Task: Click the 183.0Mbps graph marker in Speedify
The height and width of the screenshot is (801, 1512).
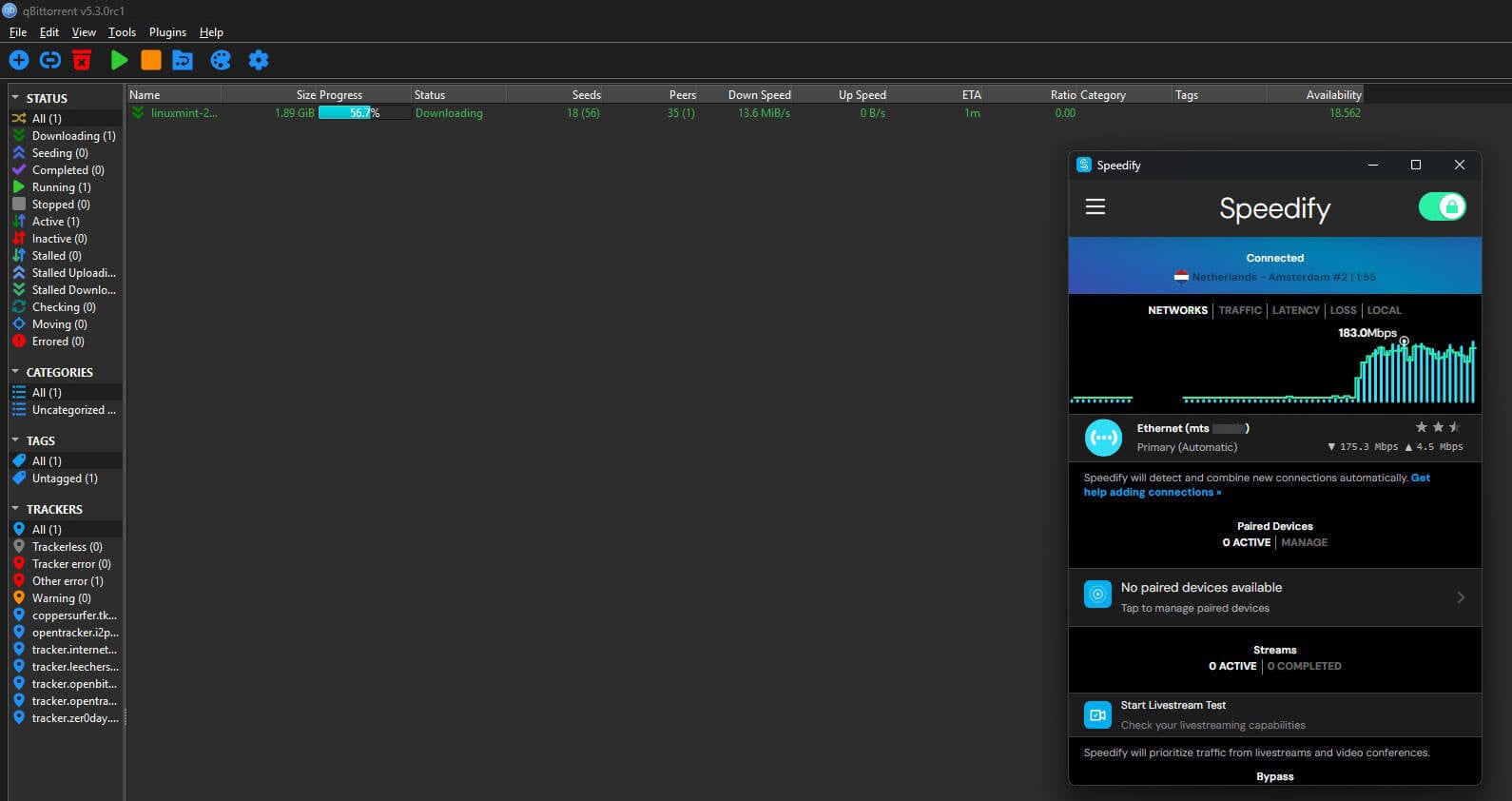Action: (x=1404, y=342)
